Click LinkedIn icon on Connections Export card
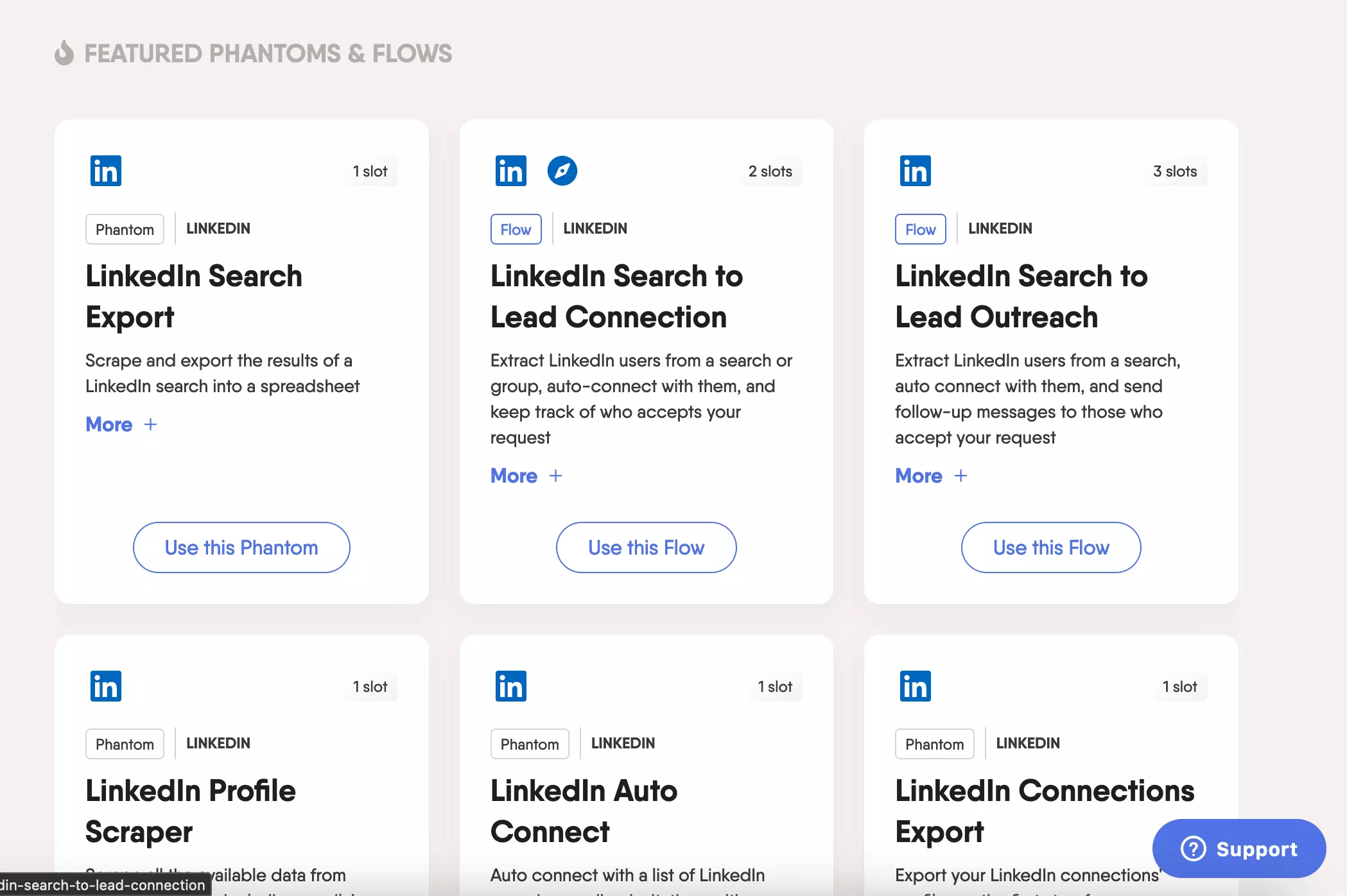The width and height of the screenshot is (1347, 896). tap(915, 686)
